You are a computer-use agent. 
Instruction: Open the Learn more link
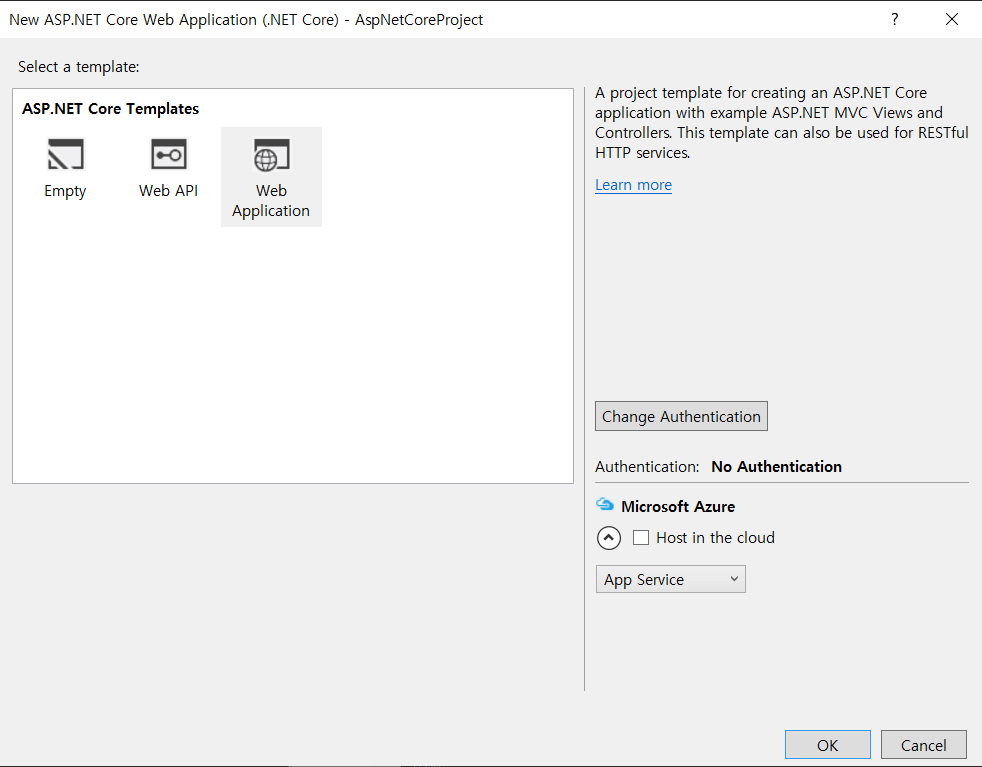coord(633,185)
